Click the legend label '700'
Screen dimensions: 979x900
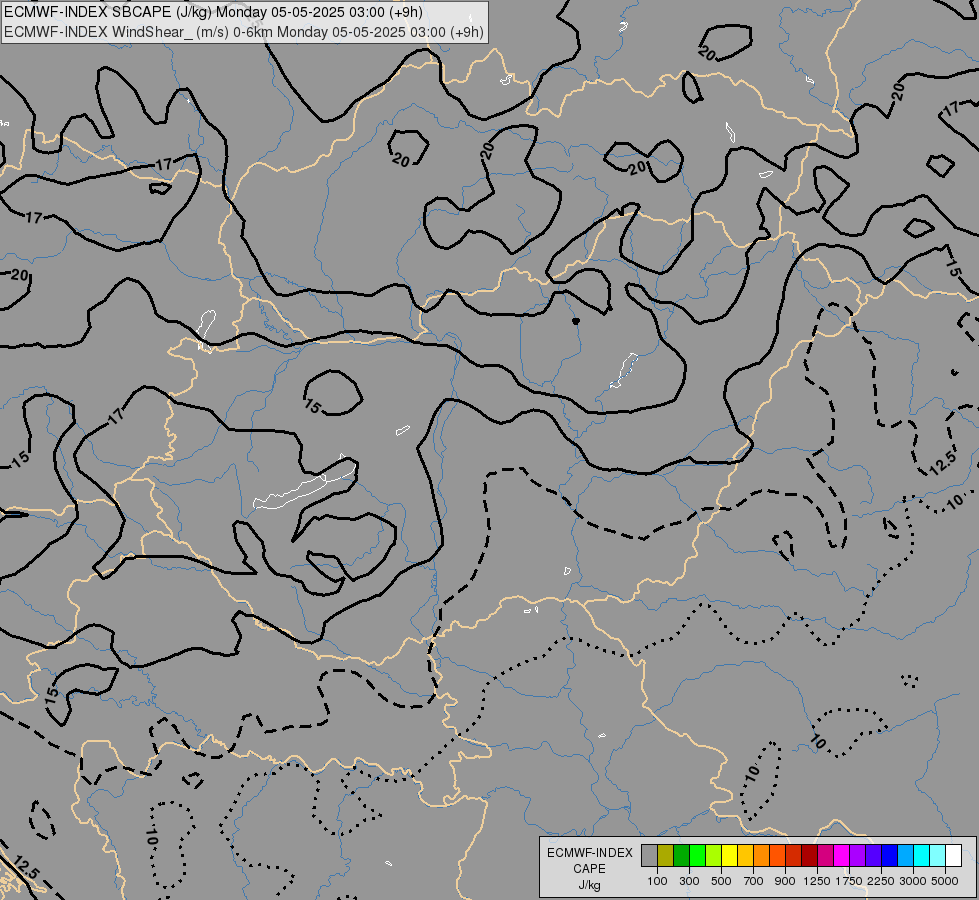point(754,881)
